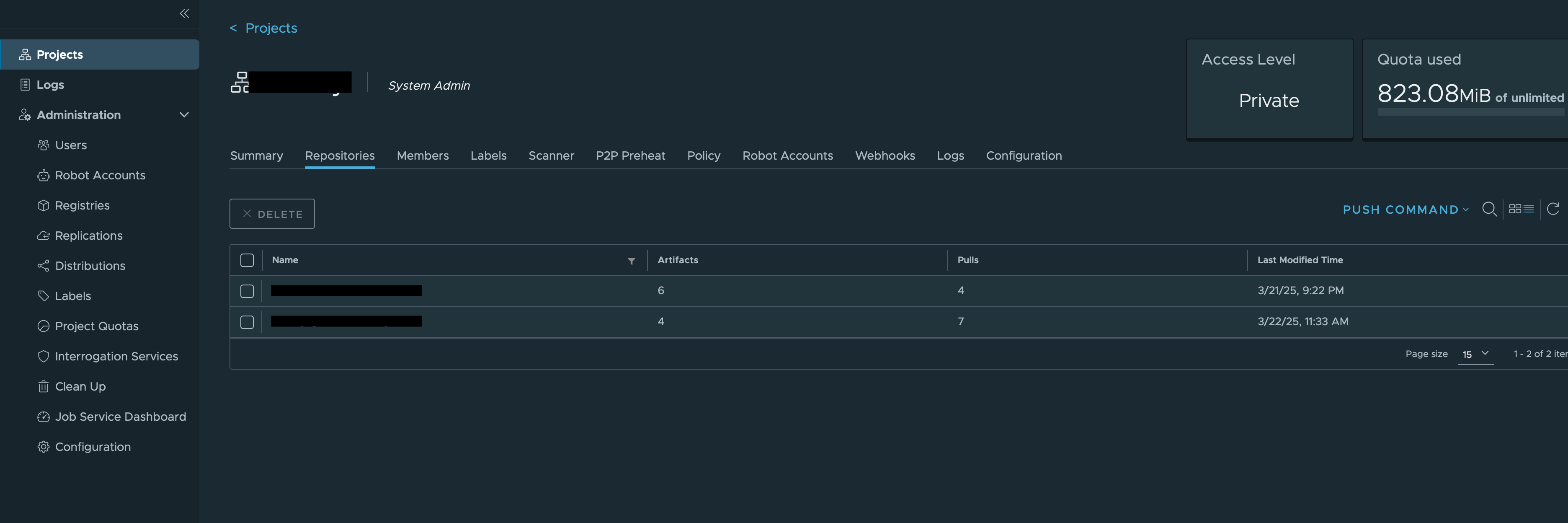
Task: Collapse the Administration section
Action: tap(184, 115)
